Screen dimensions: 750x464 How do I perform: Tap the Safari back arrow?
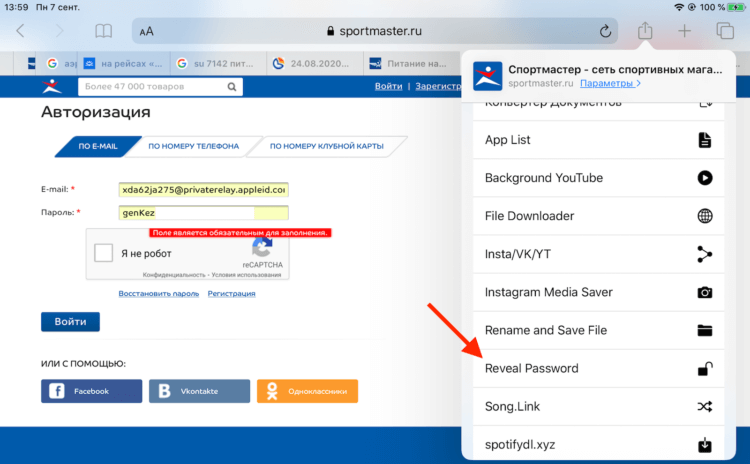click(x=20, y=31)
